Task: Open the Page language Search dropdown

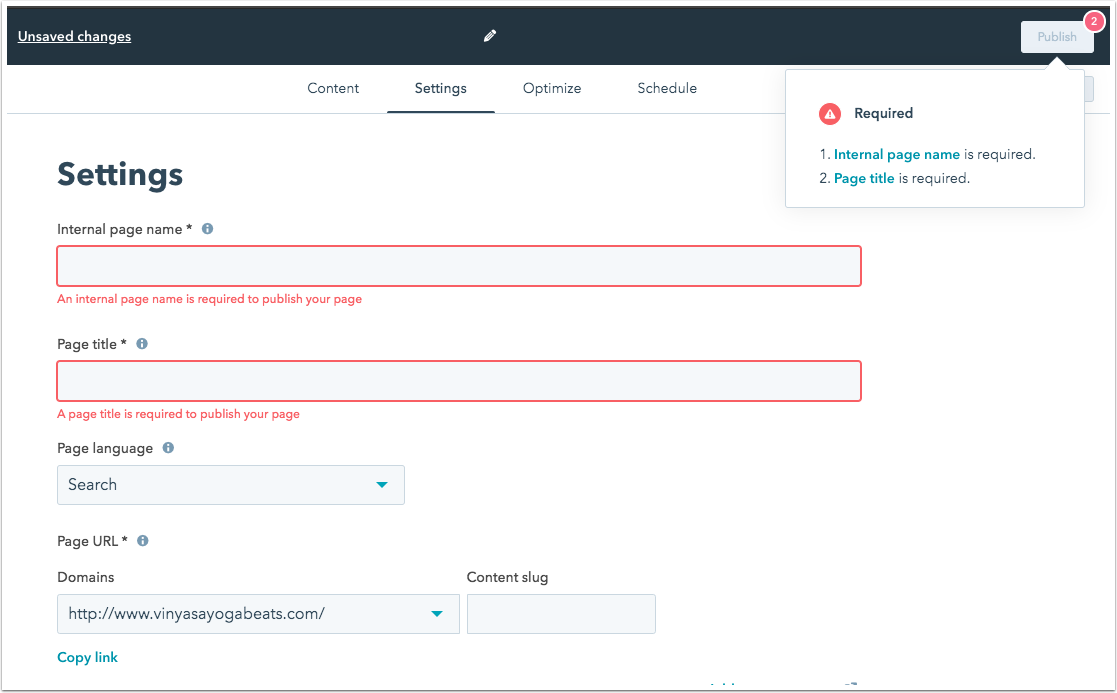Action: (x=231, y=485)
